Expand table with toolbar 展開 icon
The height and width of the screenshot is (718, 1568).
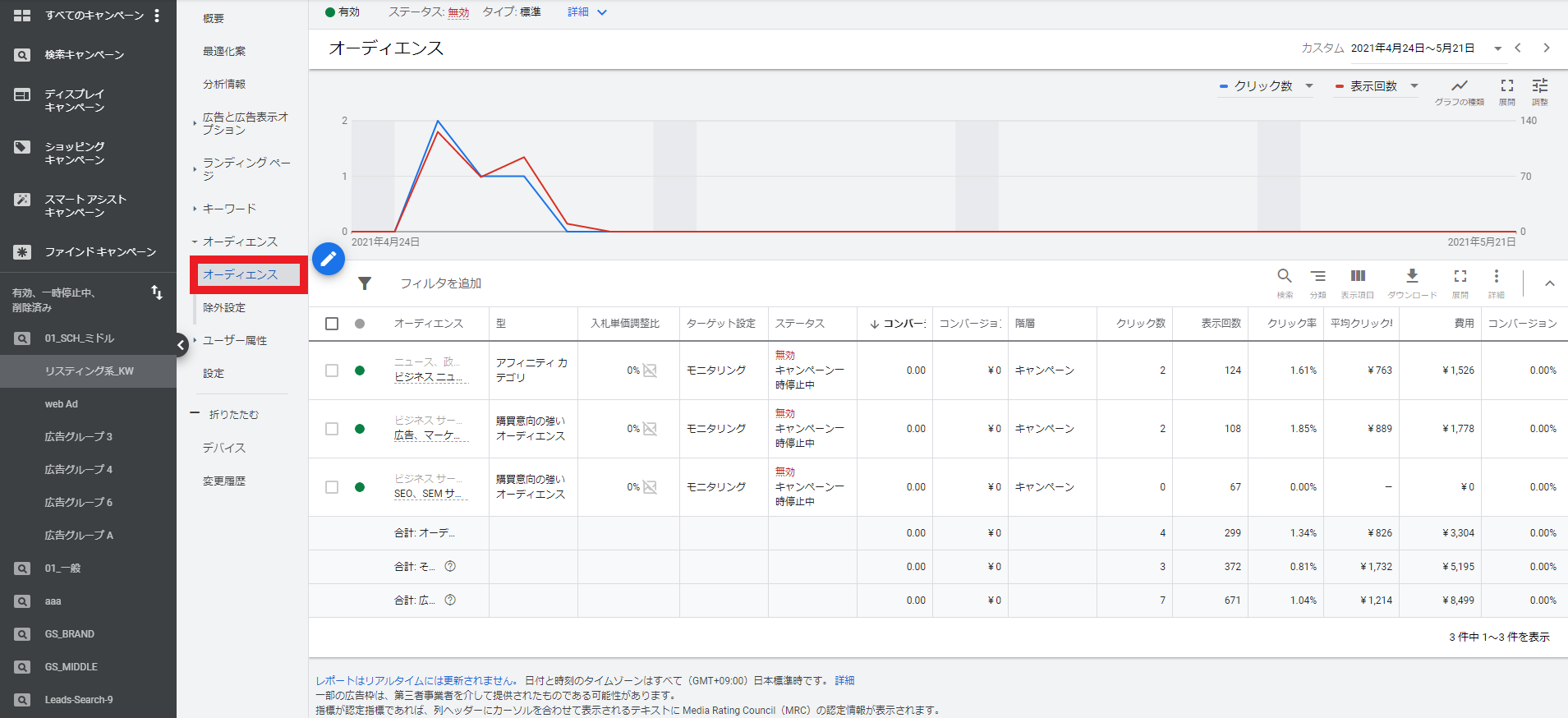(1460, 276)
